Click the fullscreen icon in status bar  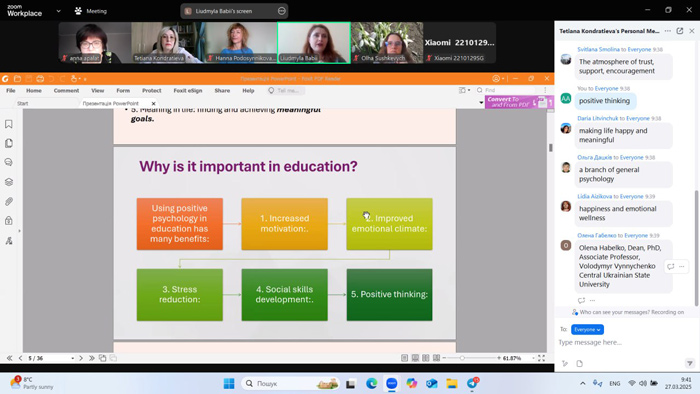pyautogui.click(x=541, y=358)
